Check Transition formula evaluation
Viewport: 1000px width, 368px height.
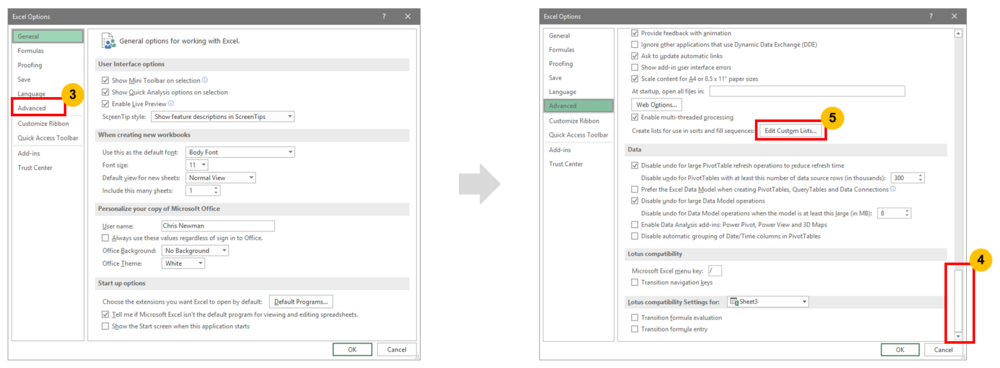click(635, 317)
